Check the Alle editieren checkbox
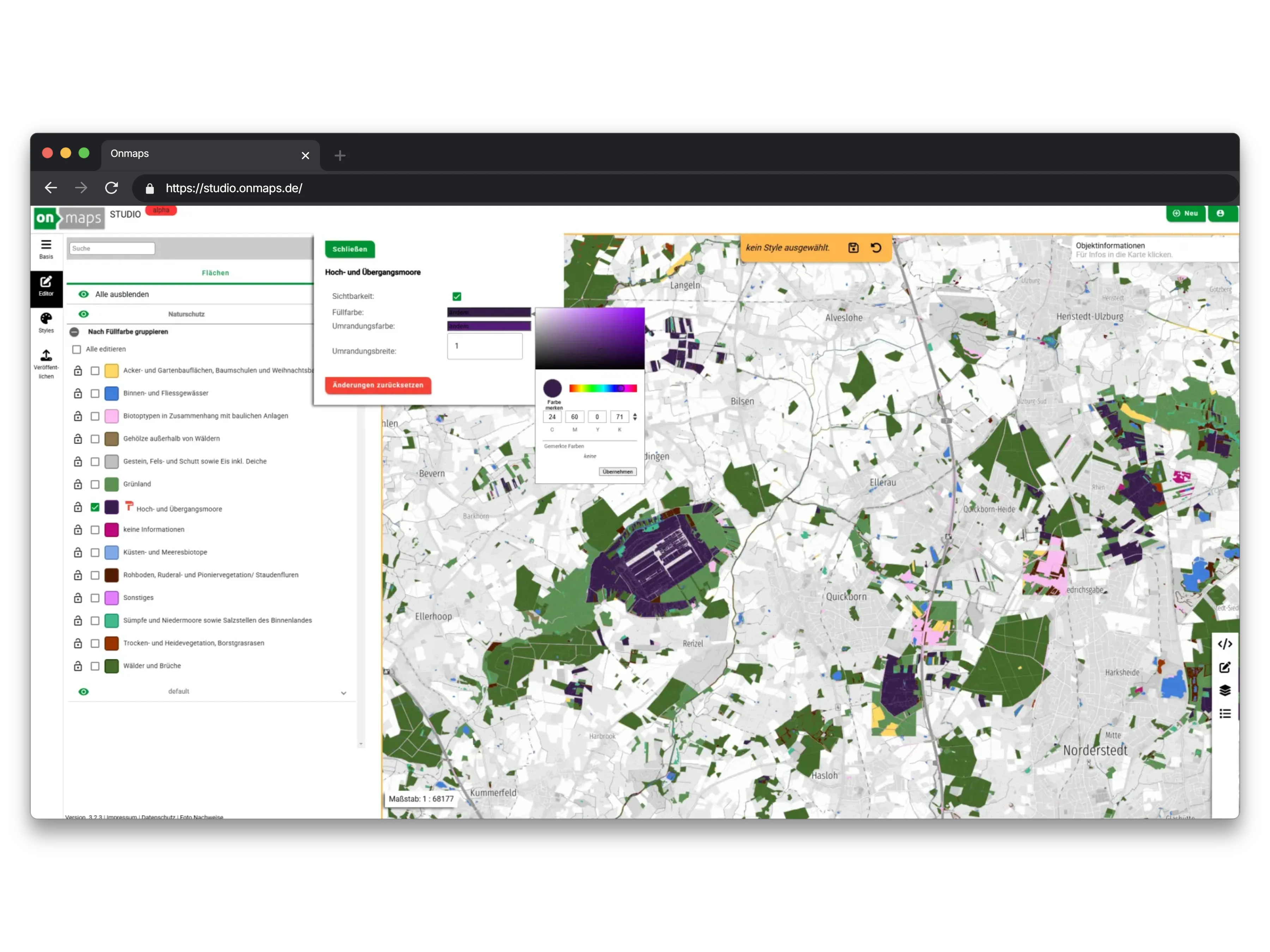The image size is (1270, 952). (77, 349)
